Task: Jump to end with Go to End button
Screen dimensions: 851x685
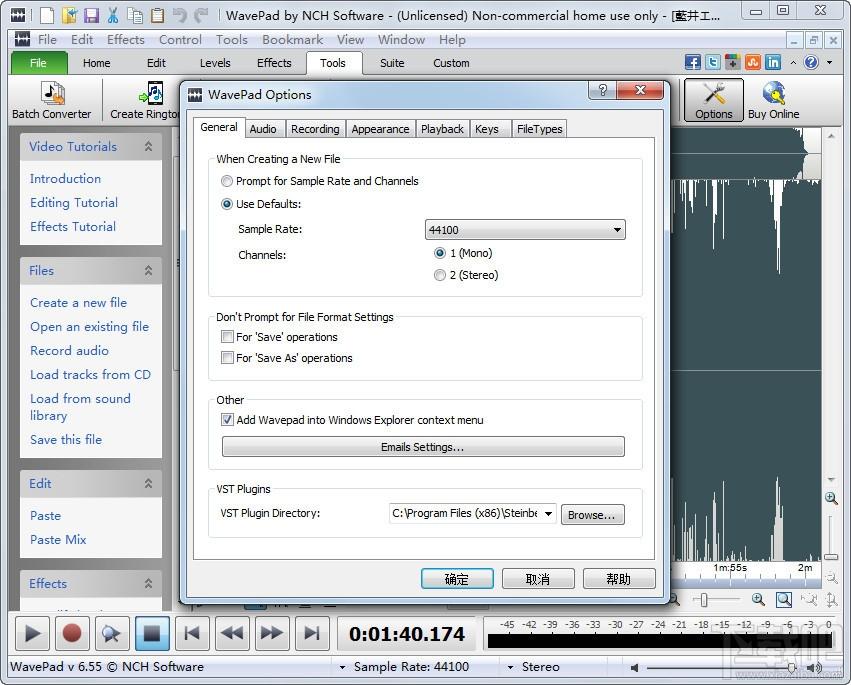Action: pos(312,633)
